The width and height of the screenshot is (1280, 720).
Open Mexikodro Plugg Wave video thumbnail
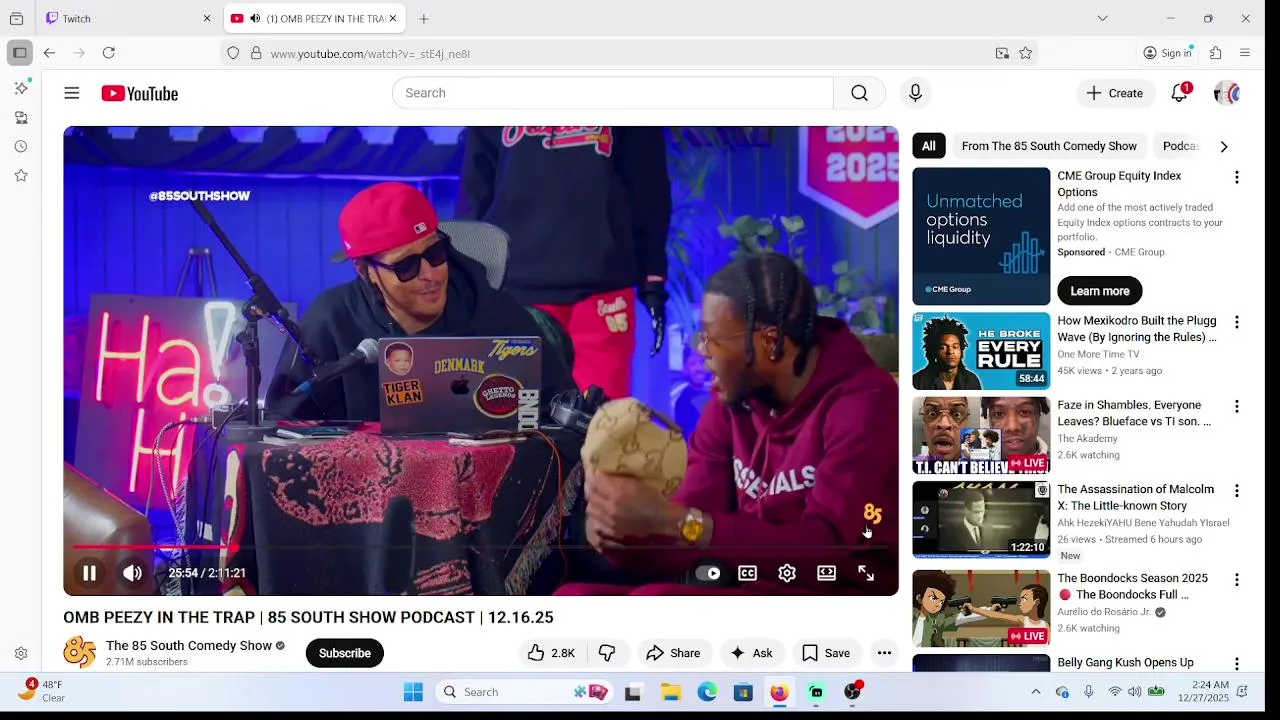coord(981,351)
